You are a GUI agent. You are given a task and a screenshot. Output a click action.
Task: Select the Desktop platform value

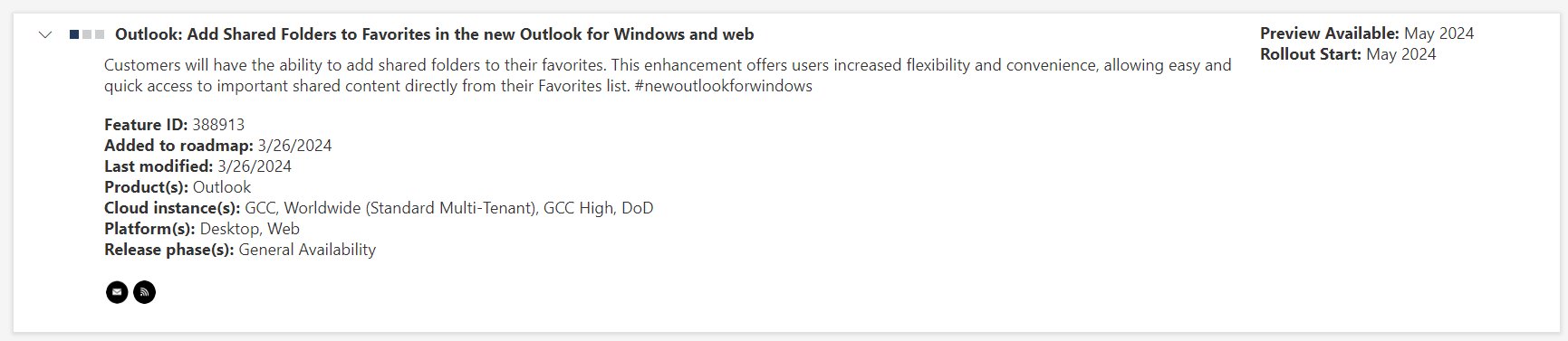(229, 229)
